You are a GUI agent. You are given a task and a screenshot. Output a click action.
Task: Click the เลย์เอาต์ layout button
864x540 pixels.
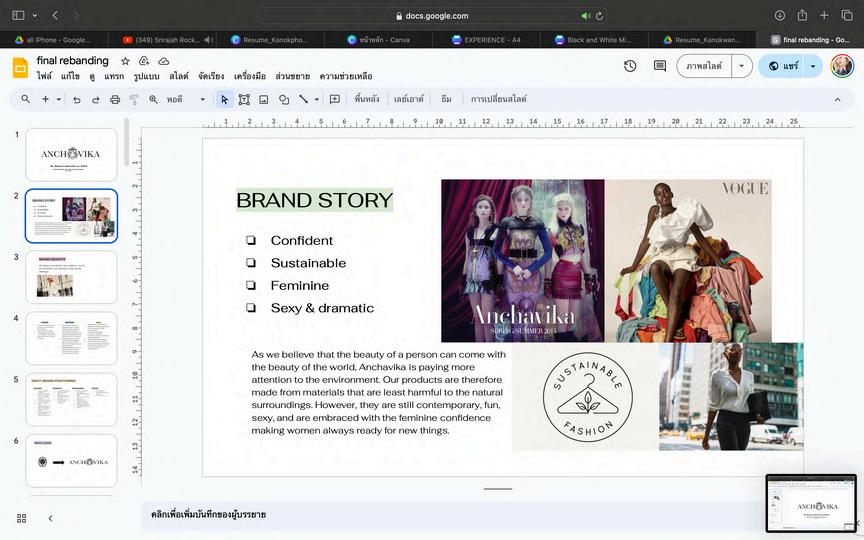tap(408, 99)
